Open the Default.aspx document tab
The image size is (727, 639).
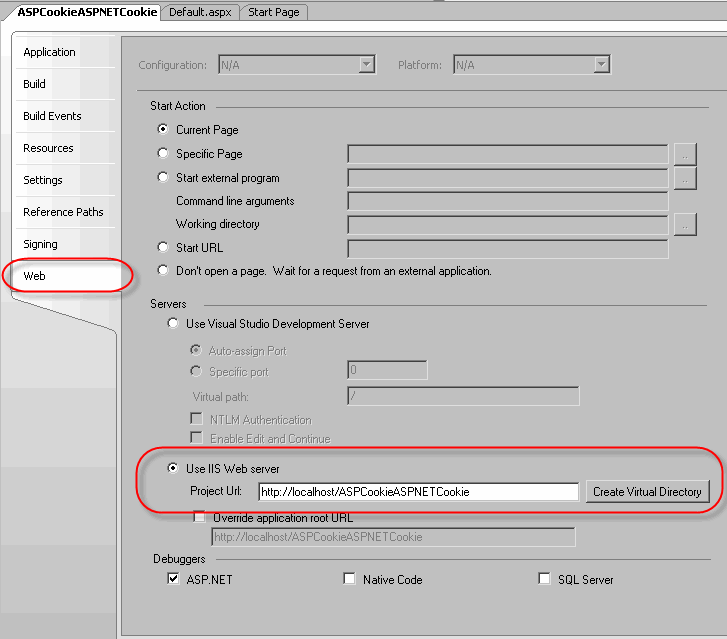pyautogui.click(x=199, y=12)
